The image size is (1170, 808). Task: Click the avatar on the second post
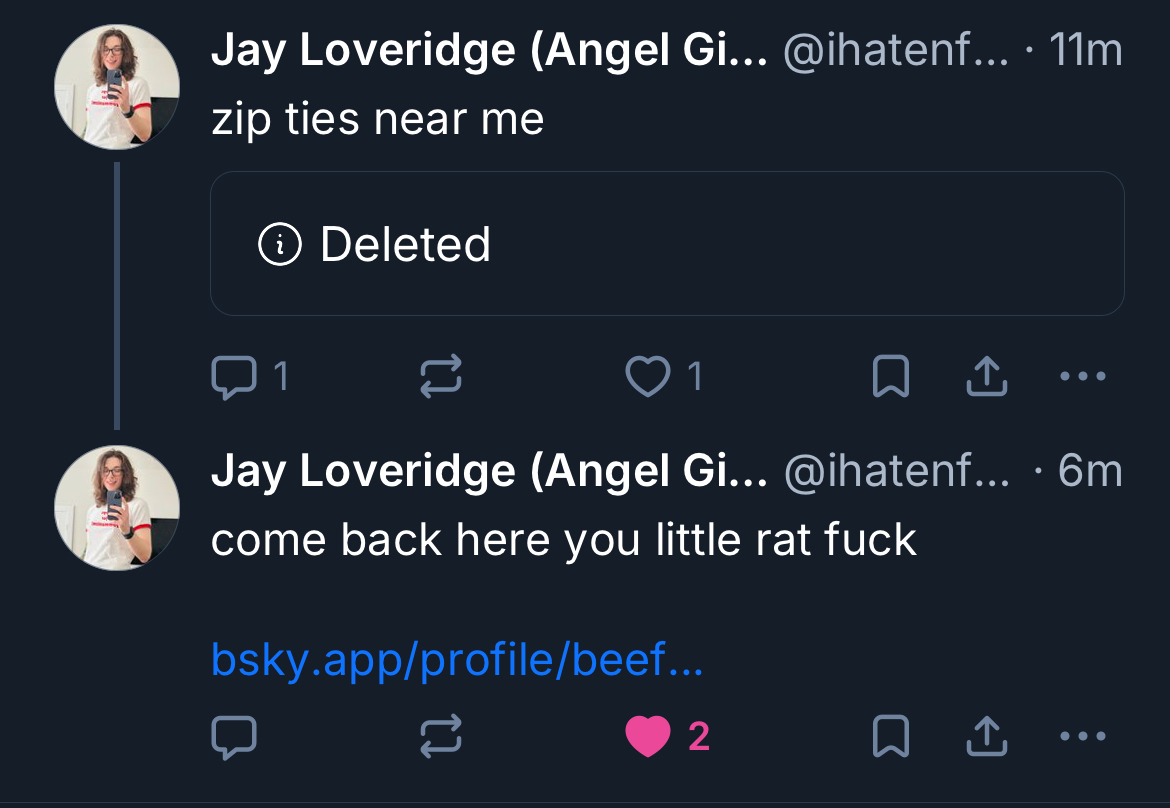coord(116,507)
